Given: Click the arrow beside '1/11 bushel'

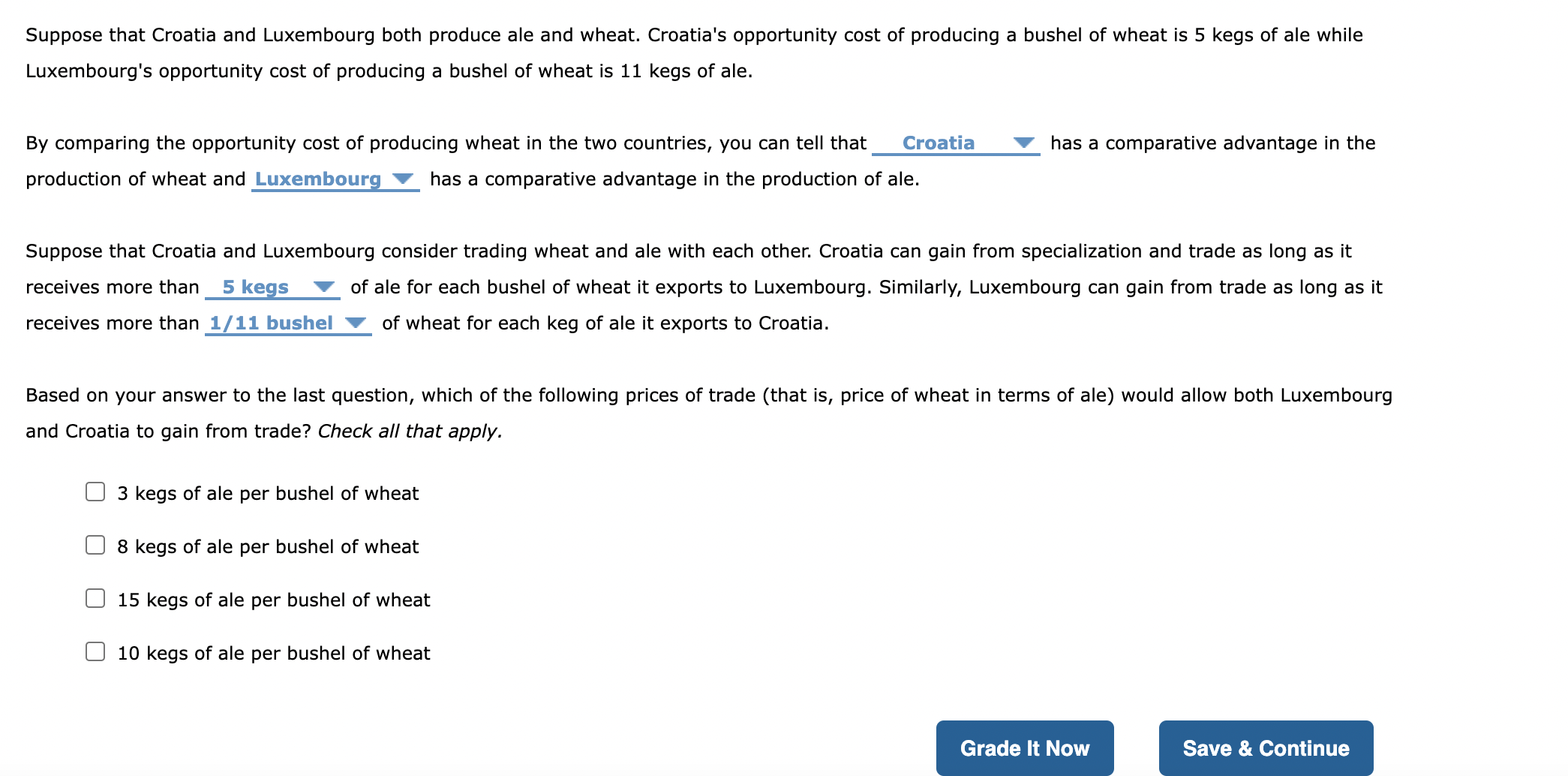Looking at the screenshot, I should (x=356, y=323).
